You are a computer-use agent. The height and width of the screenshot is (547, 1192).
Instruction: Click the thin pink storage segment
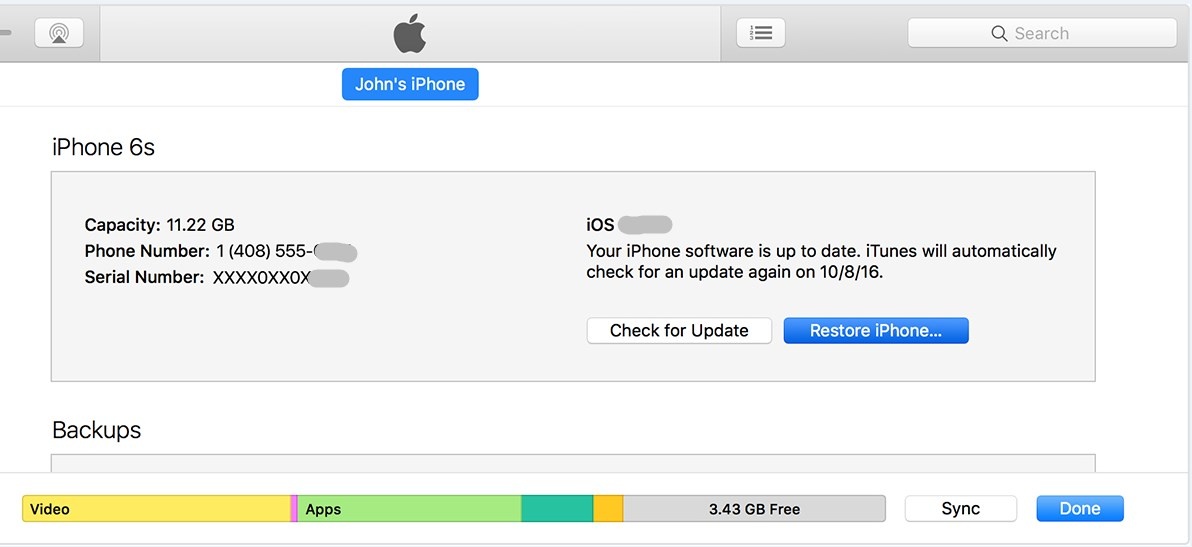(x=294, y=509)
